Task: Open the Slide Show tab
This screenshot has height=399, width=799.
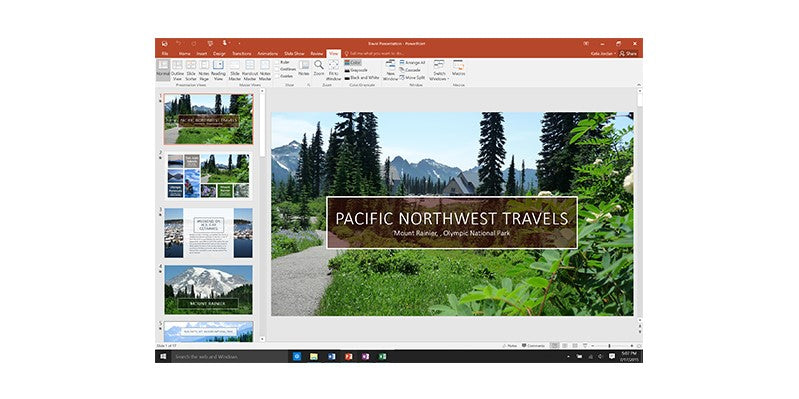Action: tap(294, 54)
